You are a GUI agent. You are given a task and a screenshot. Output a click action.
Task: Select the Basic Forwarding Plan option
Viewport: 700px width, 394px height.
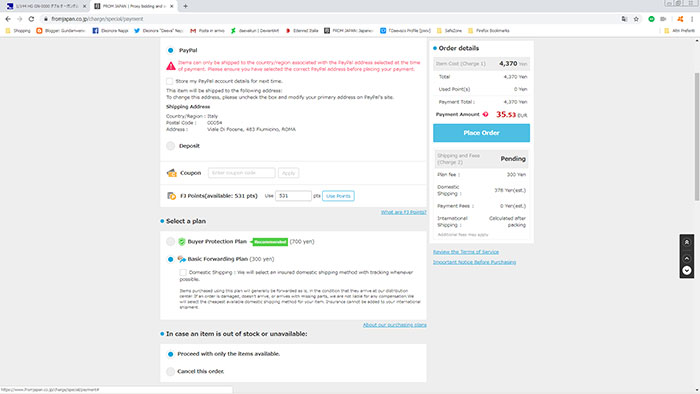tap(171, 259)
